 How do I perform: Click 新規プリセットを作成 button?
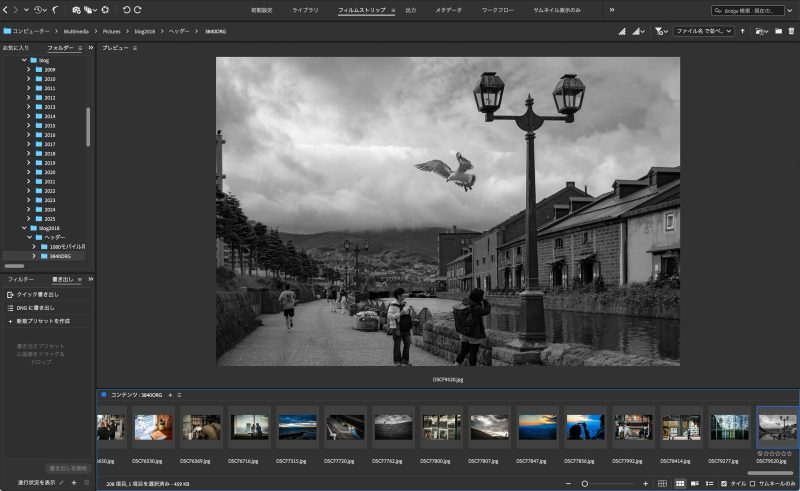(x=43, y=321)
